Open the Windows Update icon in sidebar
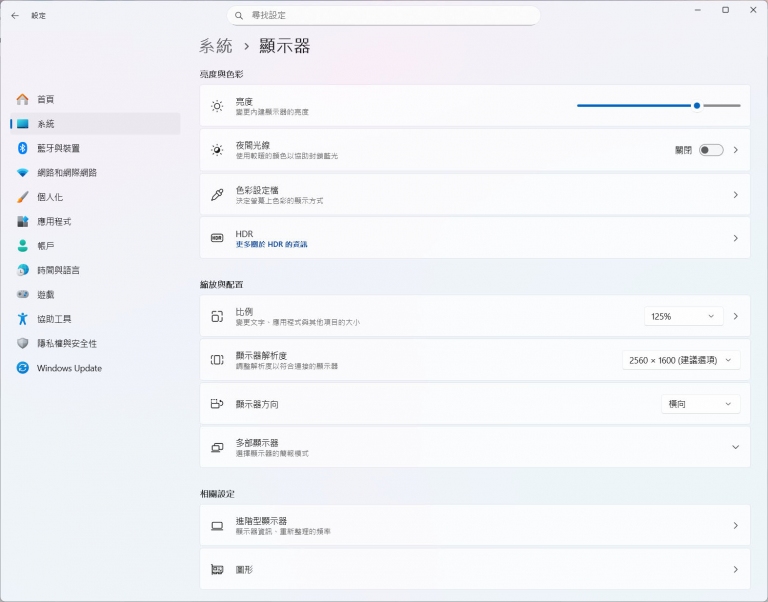This screenshot has height=602, width=768. coord(22,368)
